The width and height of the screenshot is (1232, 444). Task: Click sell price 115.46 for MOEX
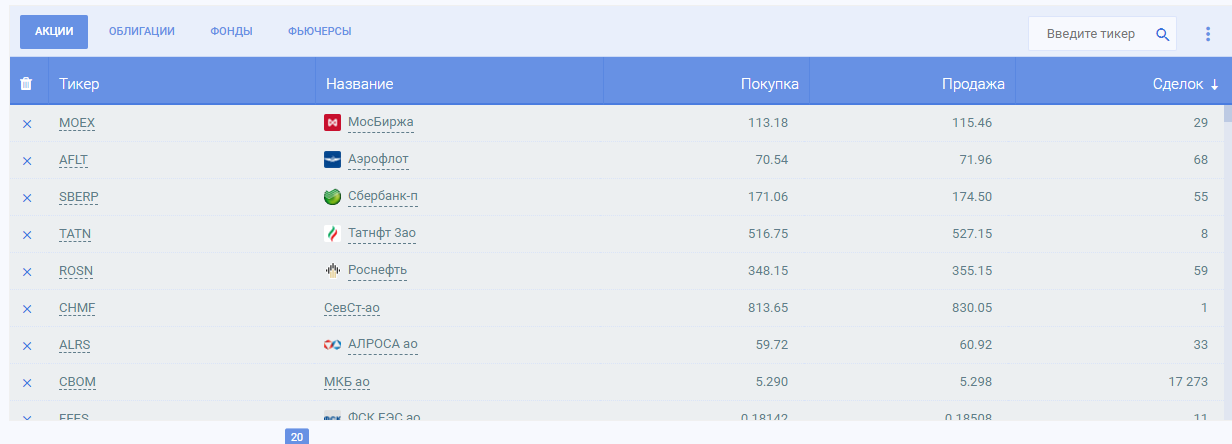click(972, 123)
